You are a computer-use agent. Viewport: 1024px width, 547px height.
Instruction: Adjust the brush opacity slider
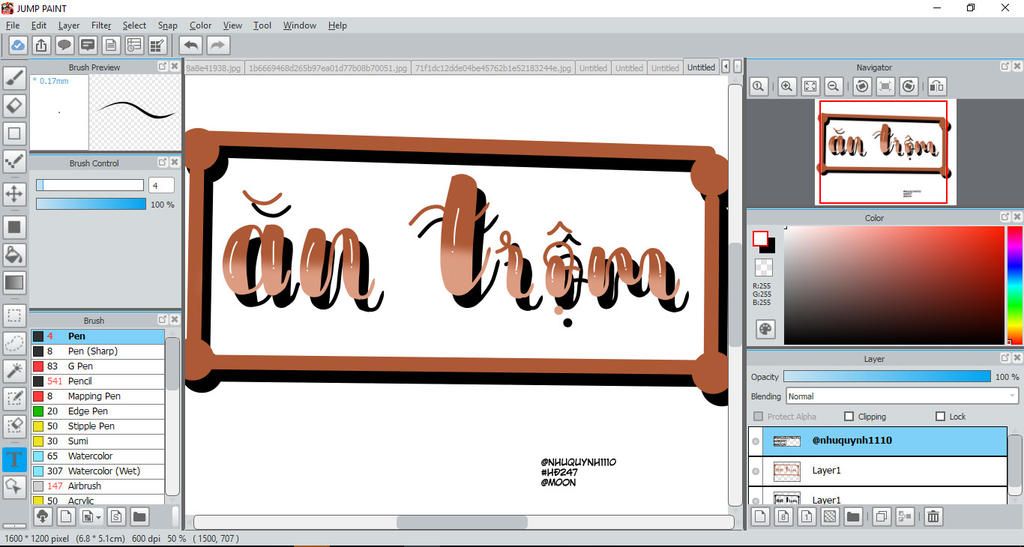(x=91, y=204)
